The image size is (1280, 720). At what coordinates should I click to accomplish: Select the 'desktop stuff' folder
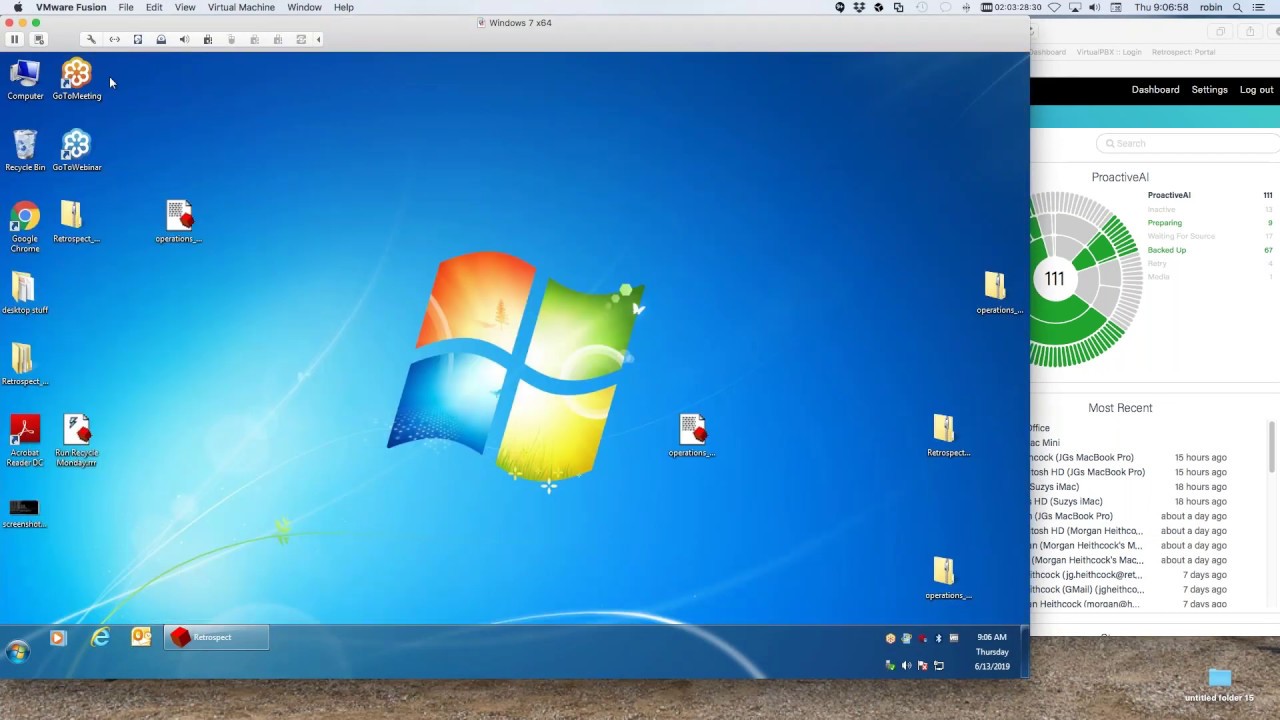point(25,294)
